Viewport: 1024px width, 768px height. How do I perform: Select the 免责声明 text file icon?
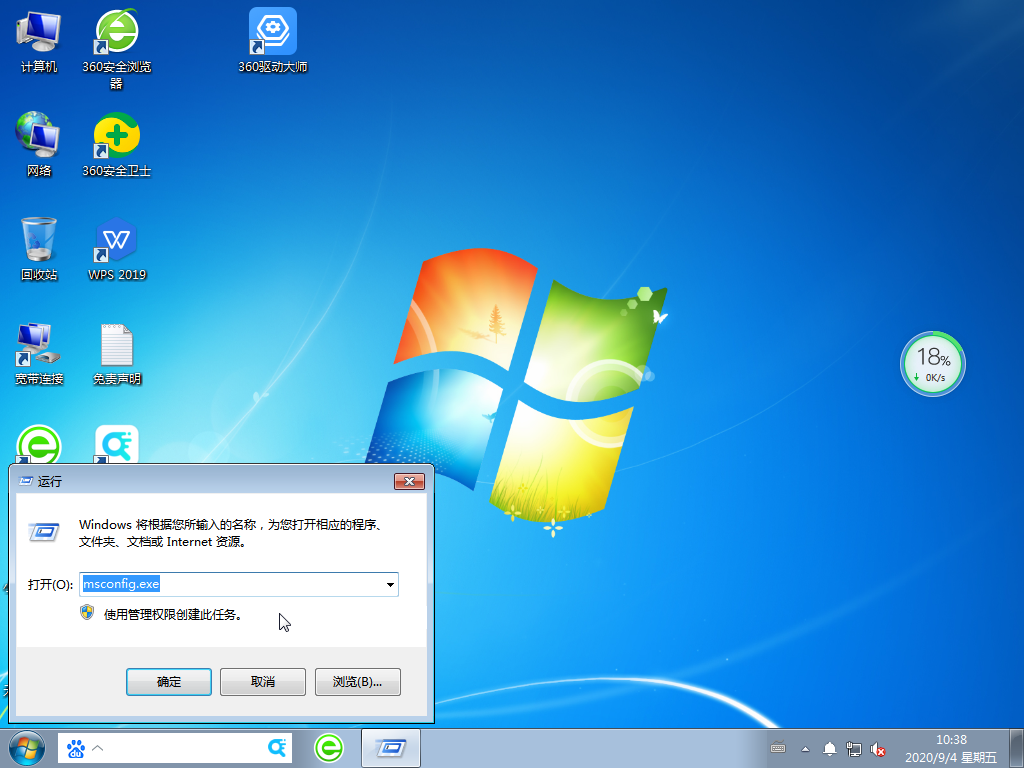coord(116,353)
